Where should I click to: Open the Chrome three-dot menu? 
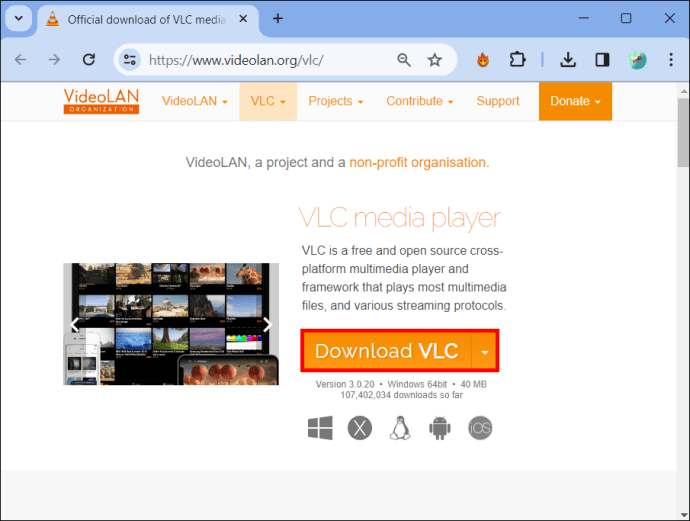click(x=671, y=59)
